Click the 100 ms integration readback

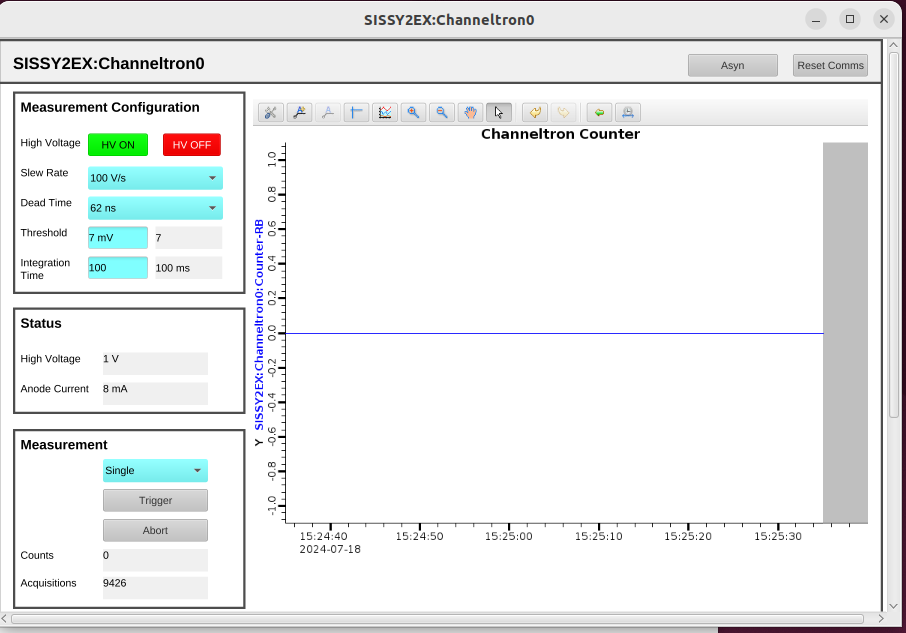point(188,267)
